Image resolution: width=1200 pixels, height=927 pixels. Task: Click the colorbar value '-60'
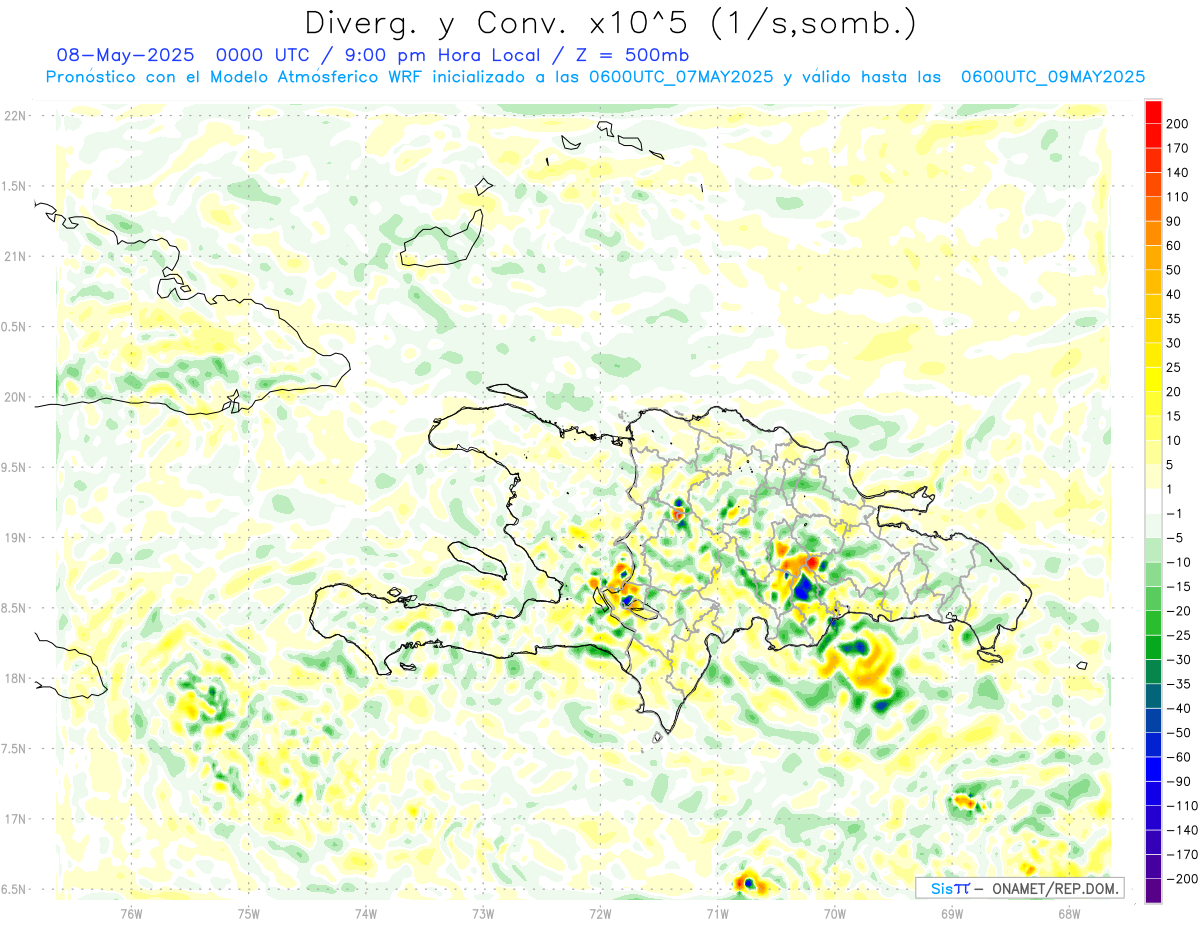1178,757
